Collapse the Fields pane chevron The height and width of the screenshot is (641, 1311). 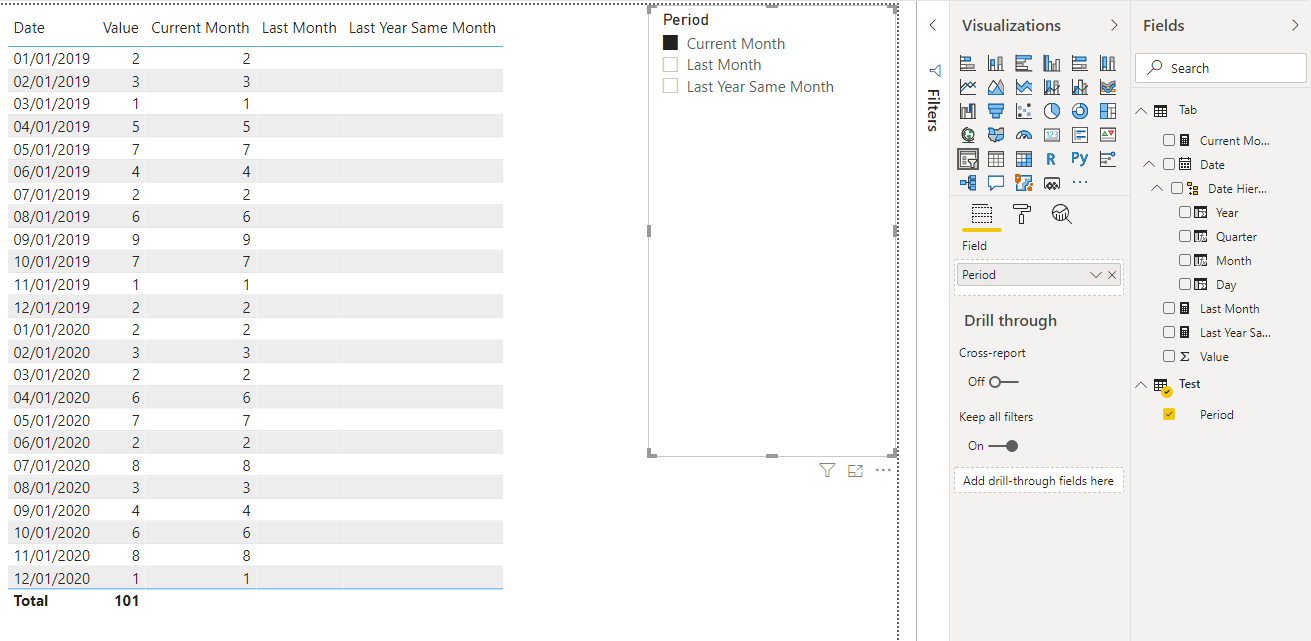point(1295,25)
